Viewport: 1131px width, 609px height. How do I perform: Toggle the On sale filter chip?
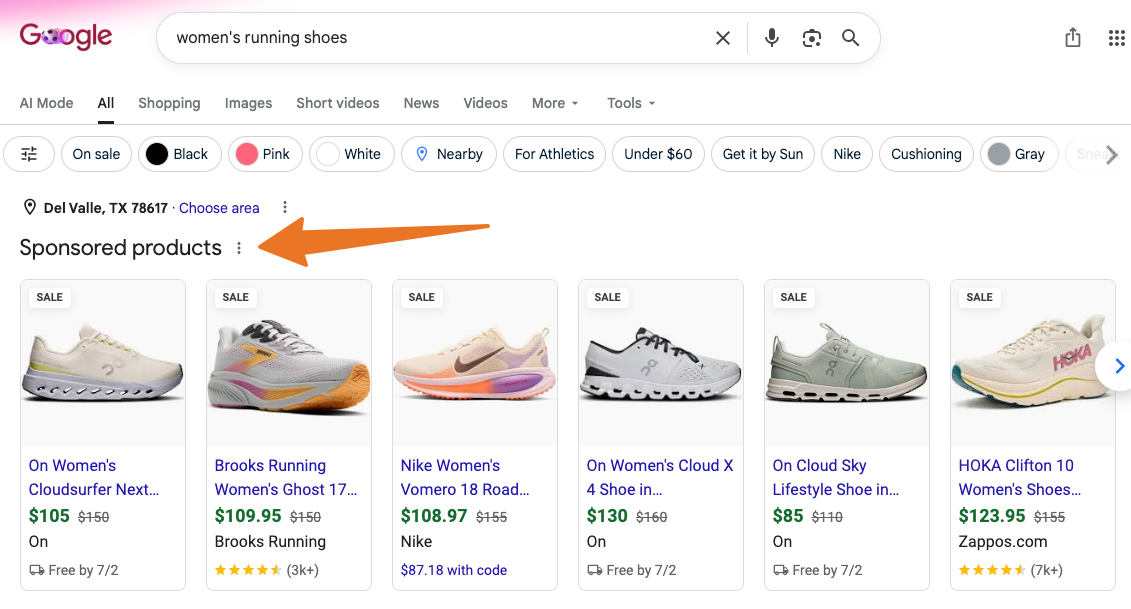pyautogui.click(x=96, y=154)
